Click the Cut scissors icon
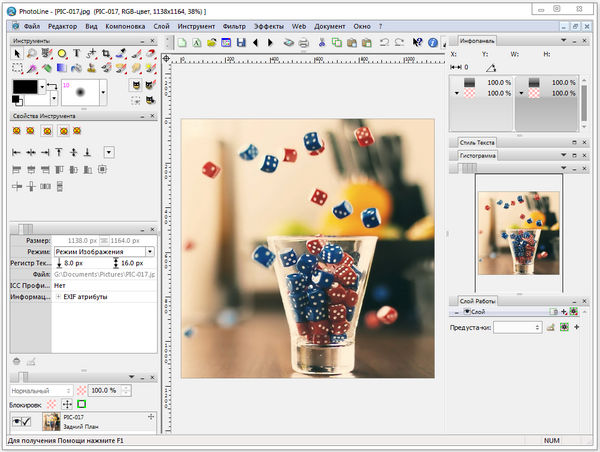 [321, 43]
